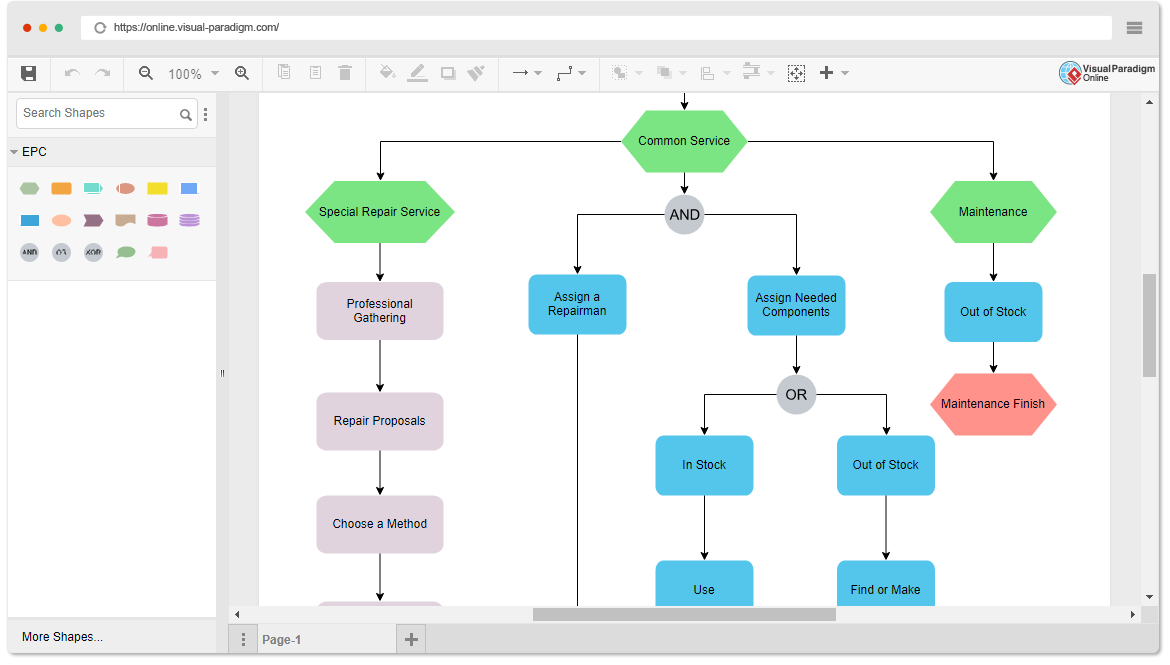1170x665 pixels.
Task: Delete using the trash icon
Action: [x=345, y=72]
